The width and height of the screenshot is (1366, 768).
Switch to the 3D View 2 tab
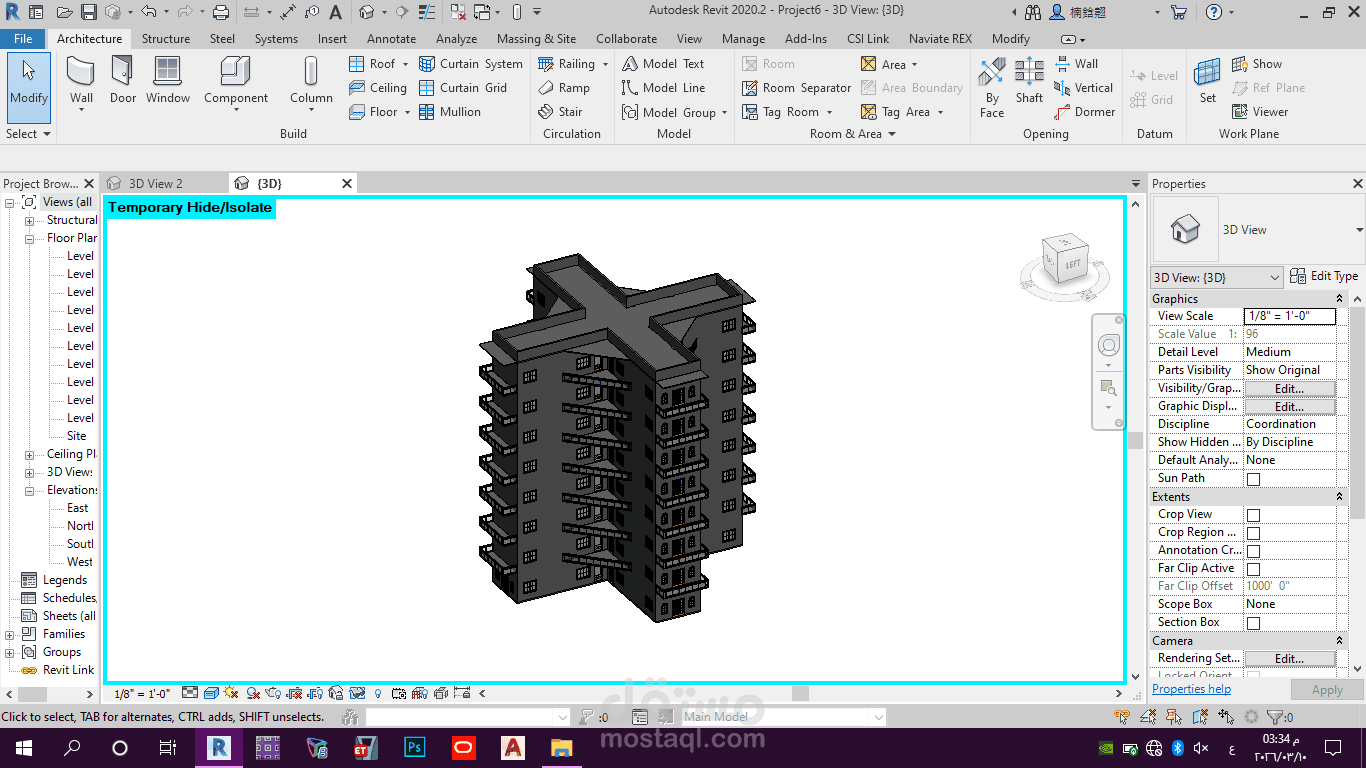pyautogui.click(x=156, y=184)
